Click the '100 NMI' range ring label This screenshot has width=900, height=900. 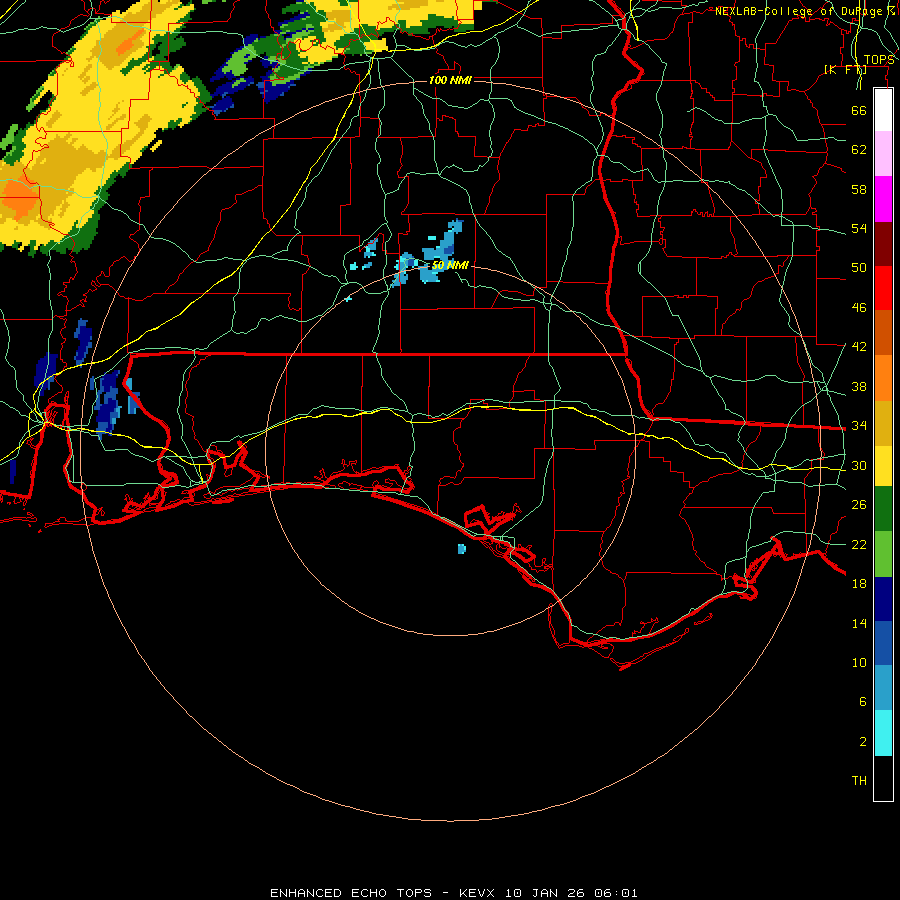(x=450, y=80)
